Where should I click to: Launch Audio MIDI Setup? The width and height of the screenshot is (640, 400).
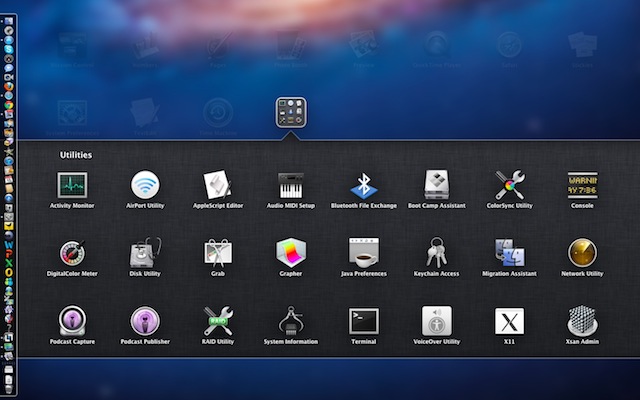point(291,185)
